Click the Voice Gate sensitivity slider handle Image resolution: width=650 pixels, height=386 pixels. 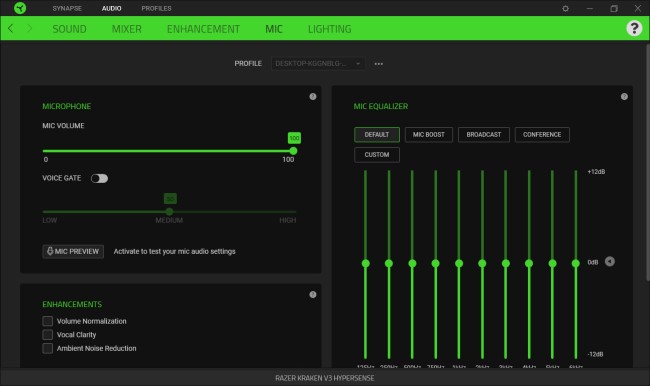170,212
